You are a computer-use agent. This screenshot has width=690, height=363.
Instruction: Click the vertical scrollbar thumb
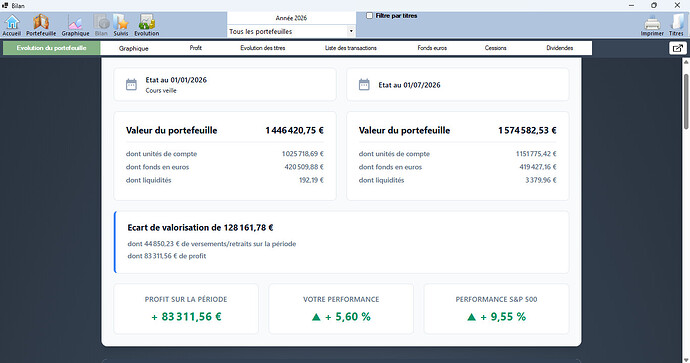[x=686, y=101]
